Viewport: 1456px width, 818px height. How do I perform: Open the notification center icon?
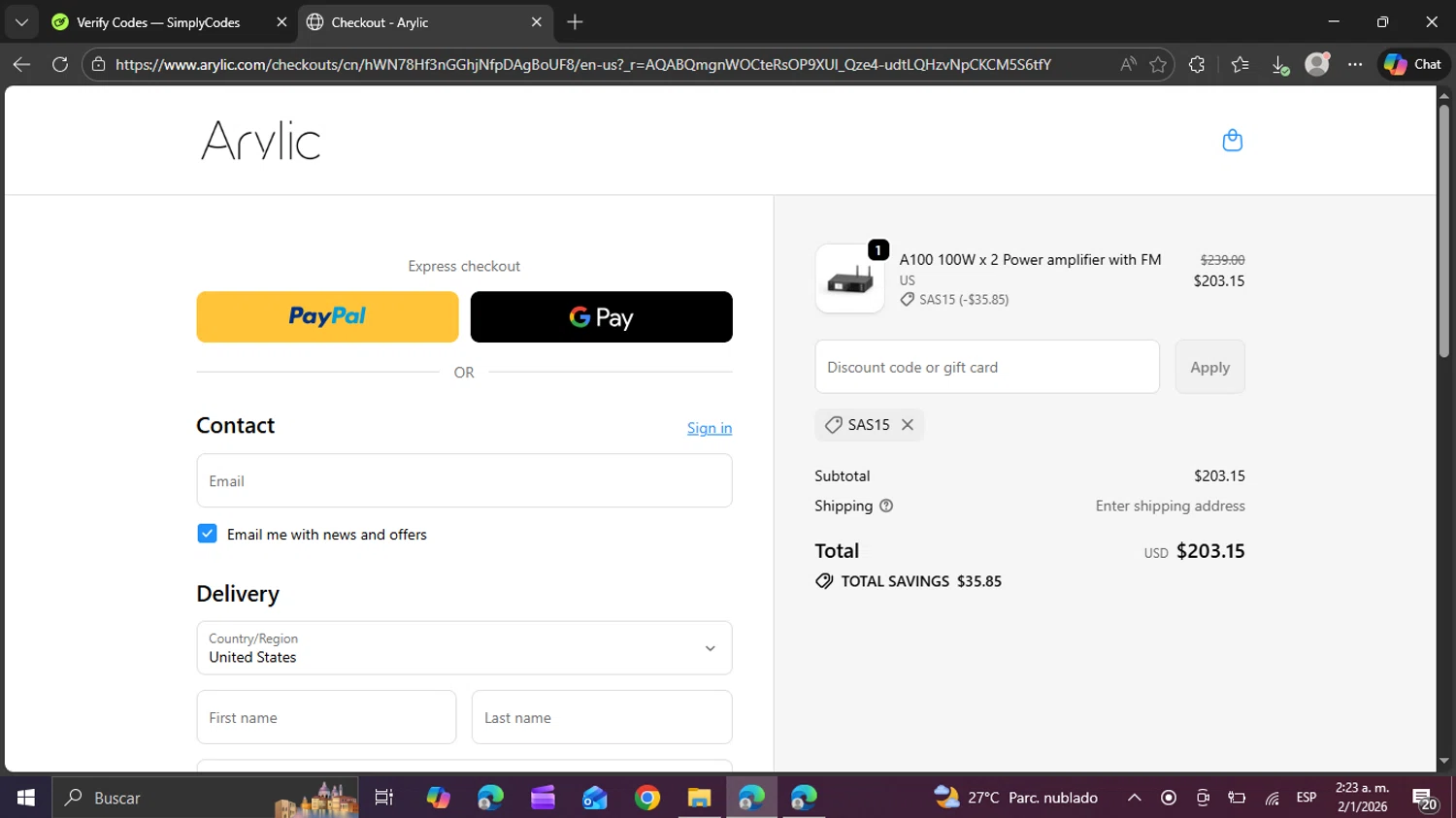point(1425,799)
